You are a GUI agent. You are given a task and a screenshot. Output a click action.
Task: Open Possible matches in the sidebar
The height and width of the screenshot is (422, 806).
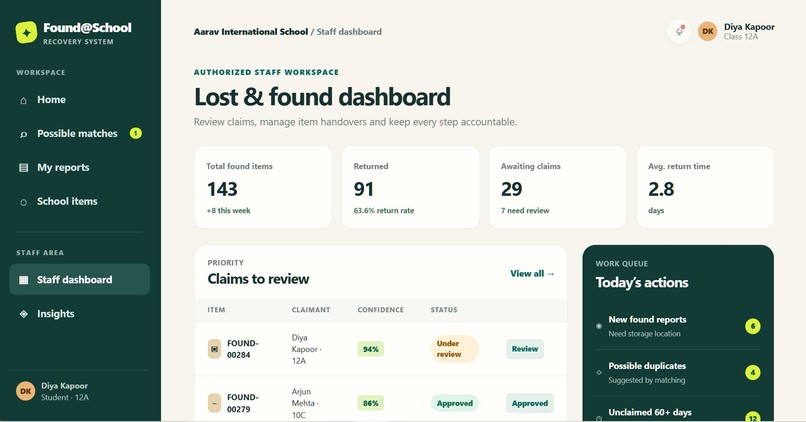(80, 134)
